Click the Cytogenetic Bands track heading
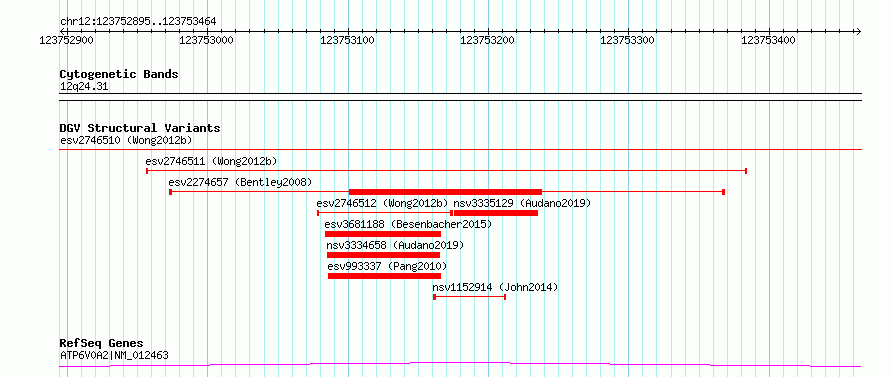 coord(119,74)
